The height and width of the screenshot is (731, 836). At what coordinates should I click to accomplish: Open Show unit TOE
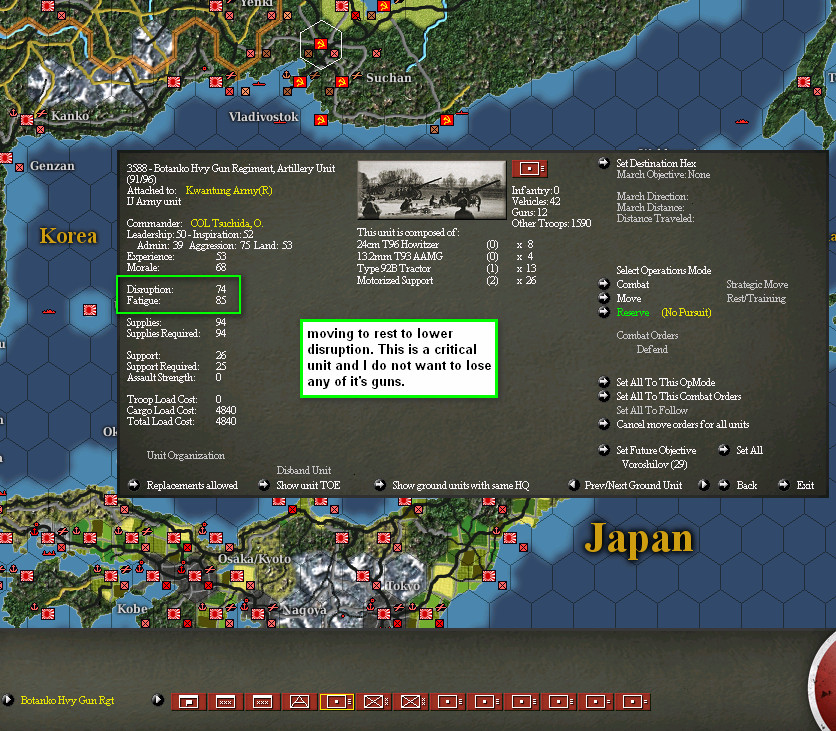[x=308, y=485]
